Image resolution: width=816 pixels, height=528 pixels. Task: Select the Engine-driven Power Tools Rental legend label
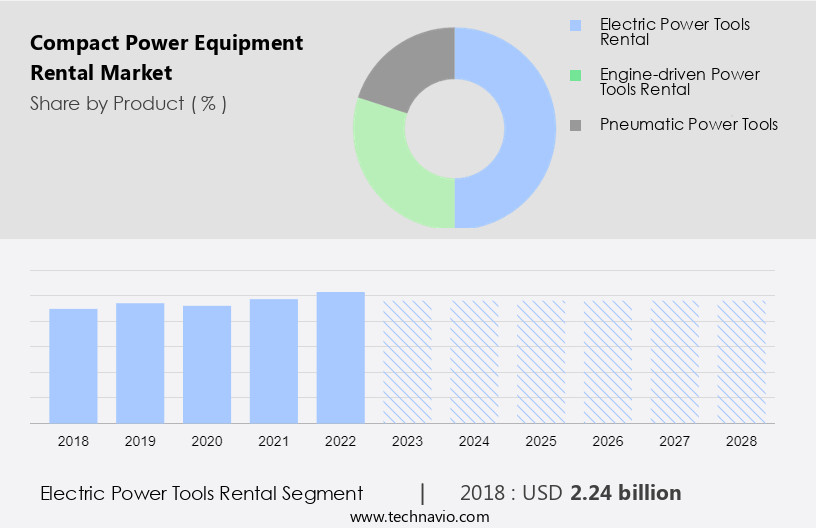(679, 82)
